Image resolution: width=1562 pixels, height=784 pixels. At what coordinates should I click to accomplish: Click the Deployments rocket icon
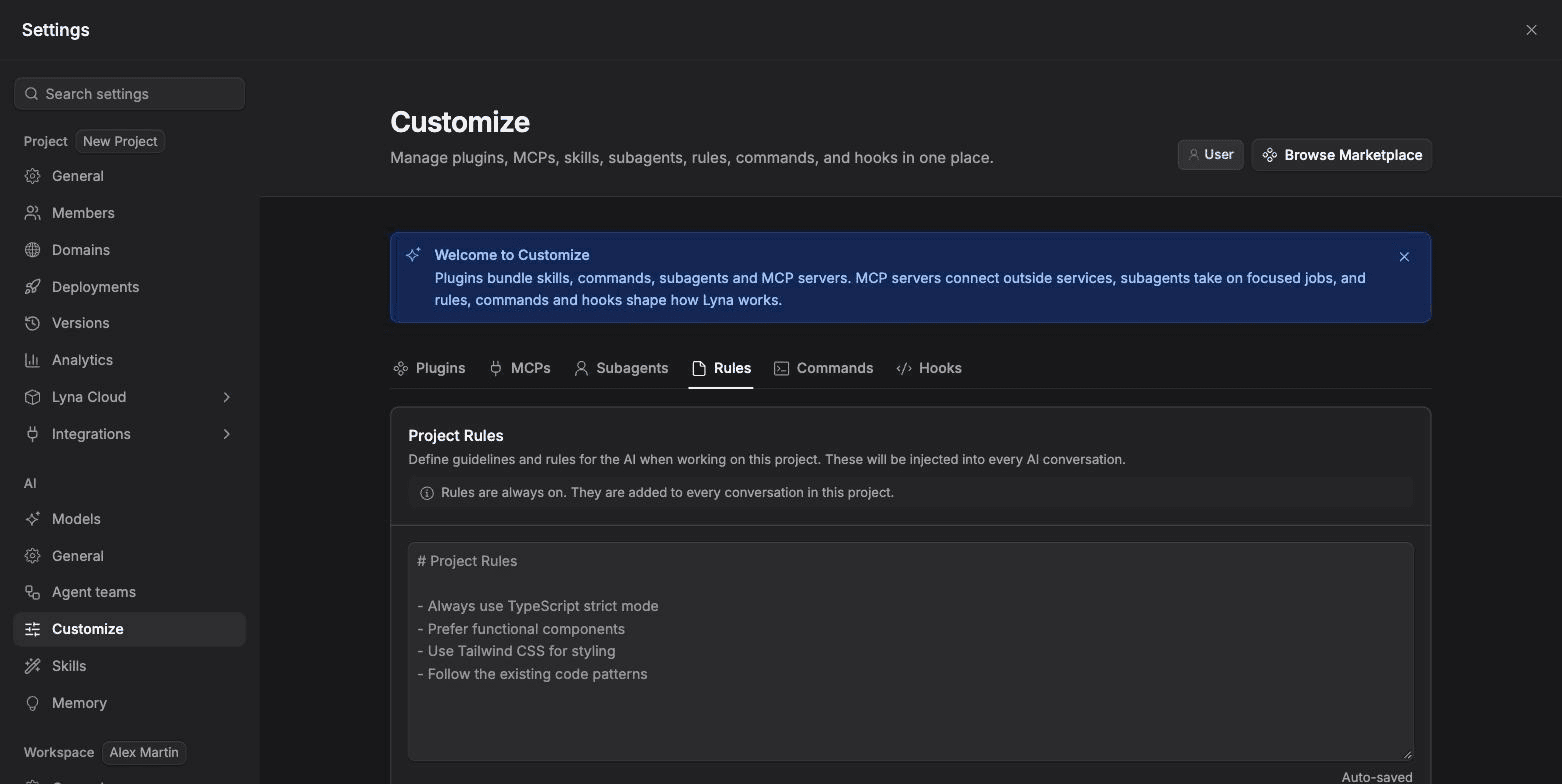(32, 287)
